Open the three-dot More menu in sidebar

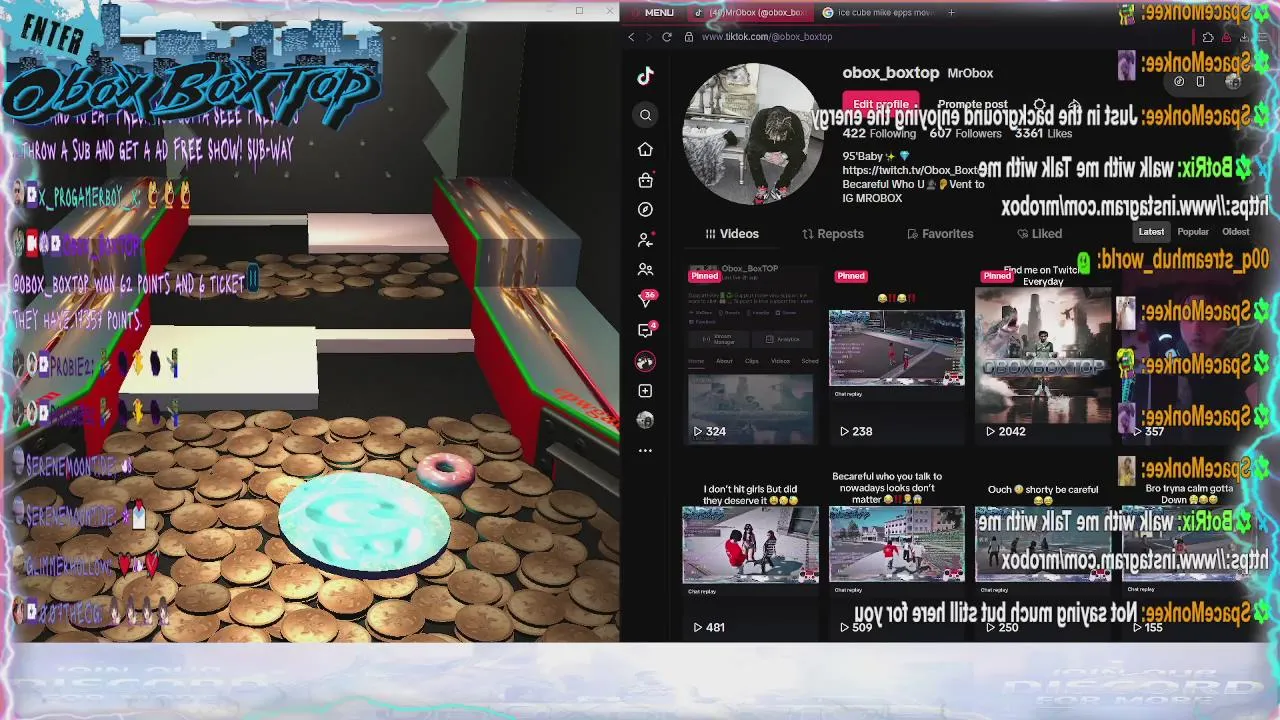pos(645,451)
